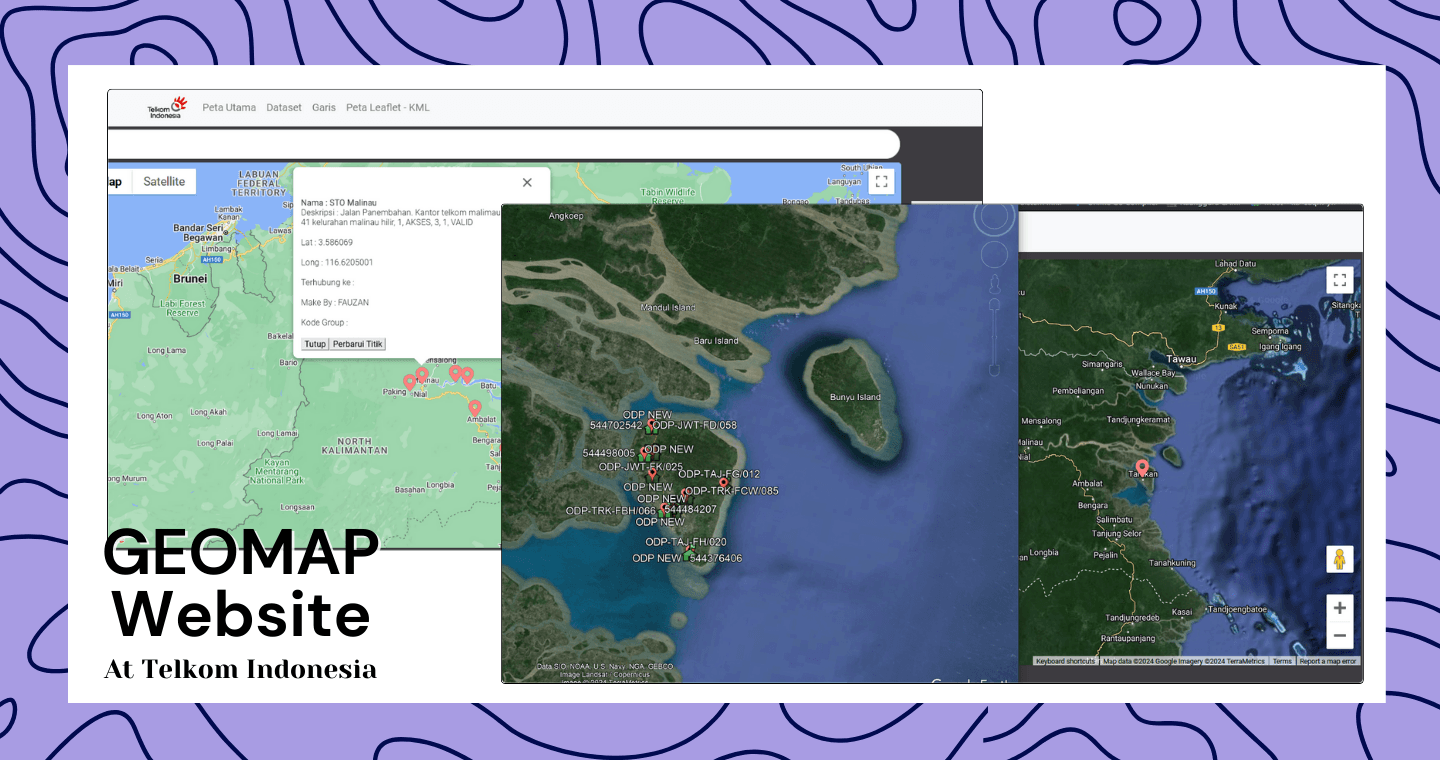Click the AH150 road shield near Kunak

pyautogui.click(x=1207, y=292)
